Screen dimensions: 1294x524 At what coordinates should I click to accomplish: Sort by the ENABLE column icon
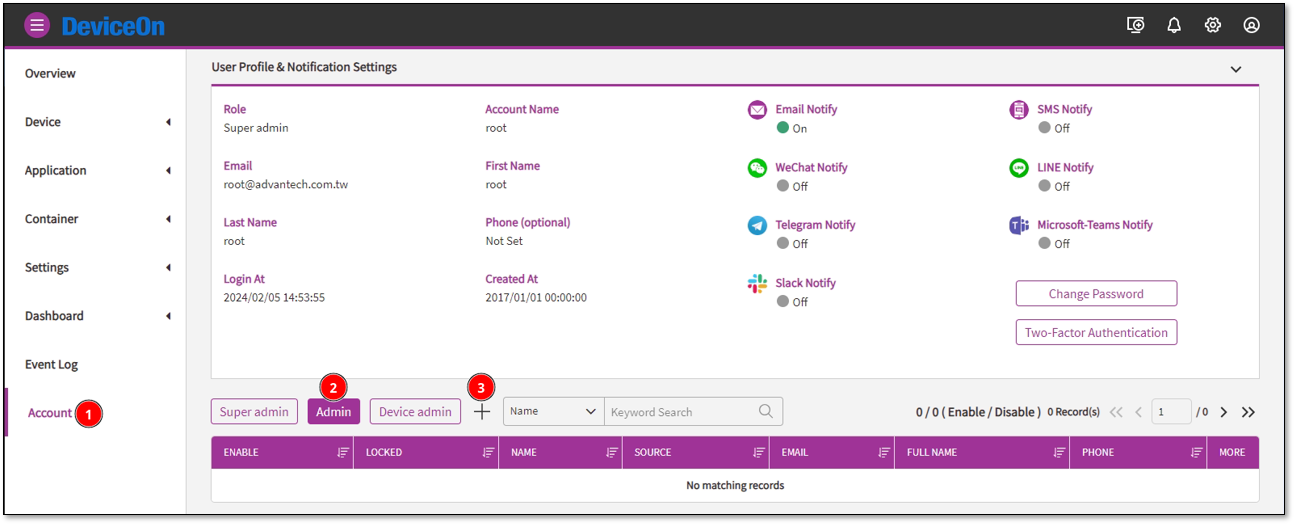point(343,453)
